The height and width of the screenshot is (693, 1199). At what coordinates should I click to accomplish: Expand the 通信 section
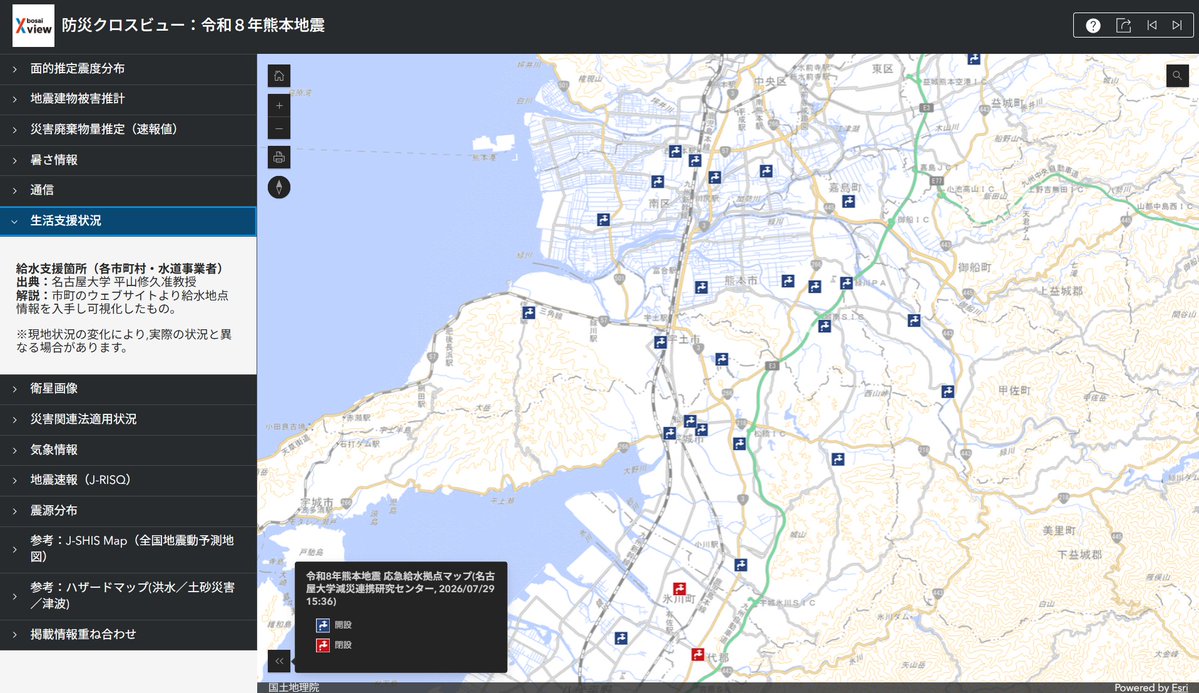128,190
